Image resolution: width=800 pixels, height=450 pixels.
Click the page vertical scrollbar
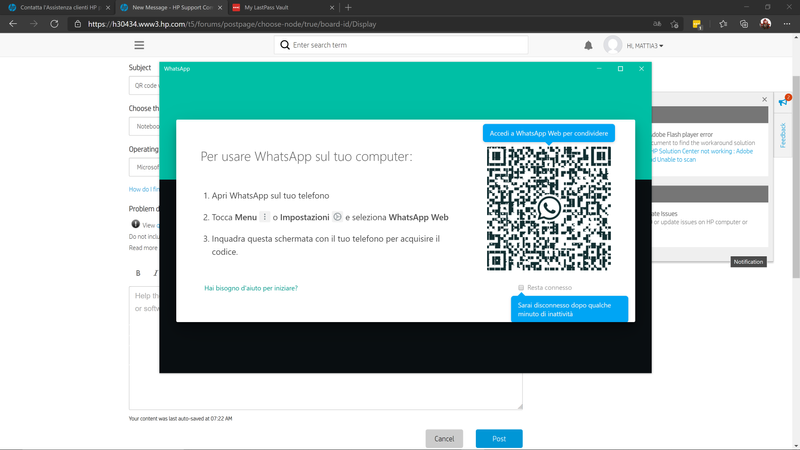coord(796,177)
